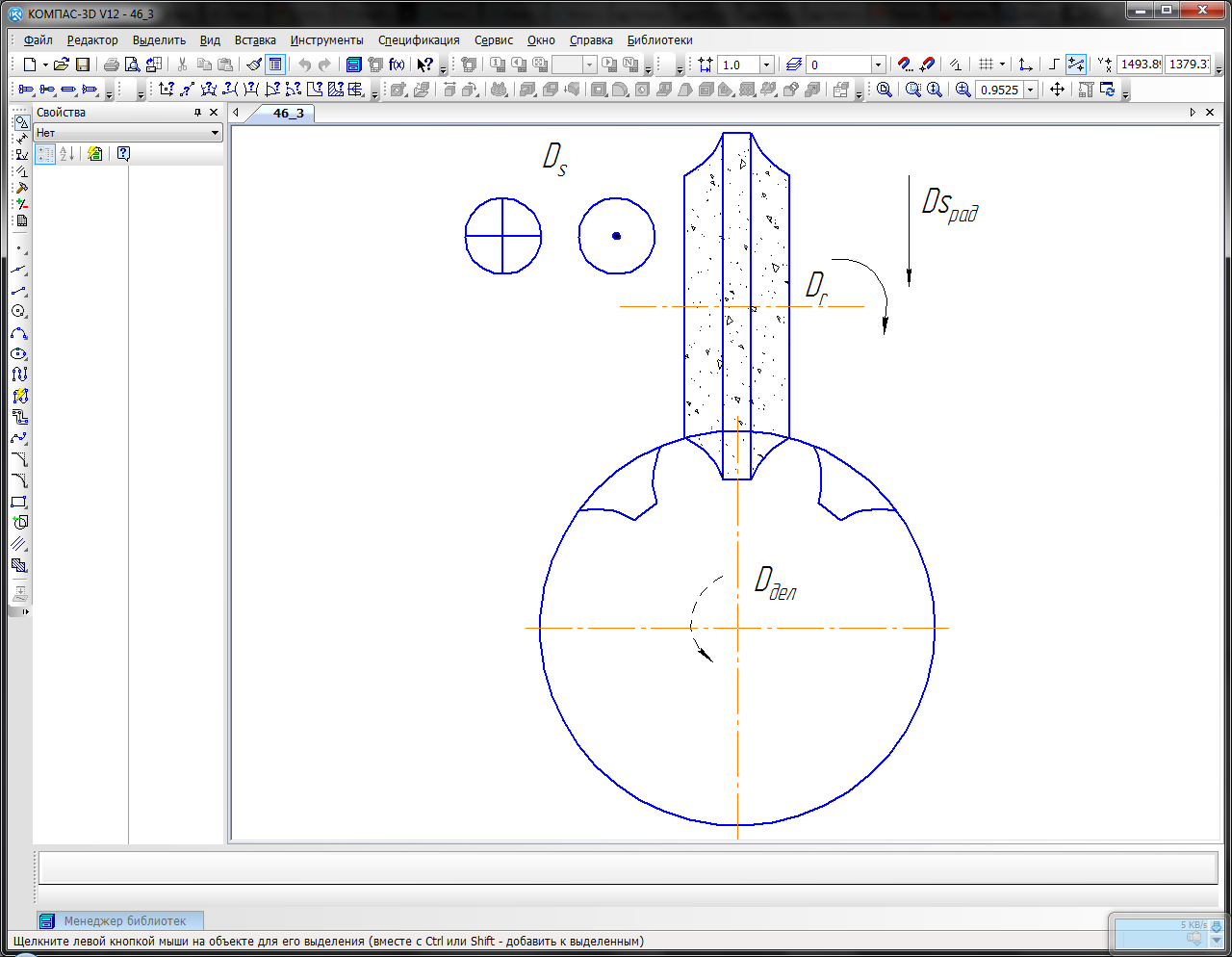Open the view scale 1.0 dropdown arrow
The width and height of the screenshot is (1232, 957).
click(766, 65)
